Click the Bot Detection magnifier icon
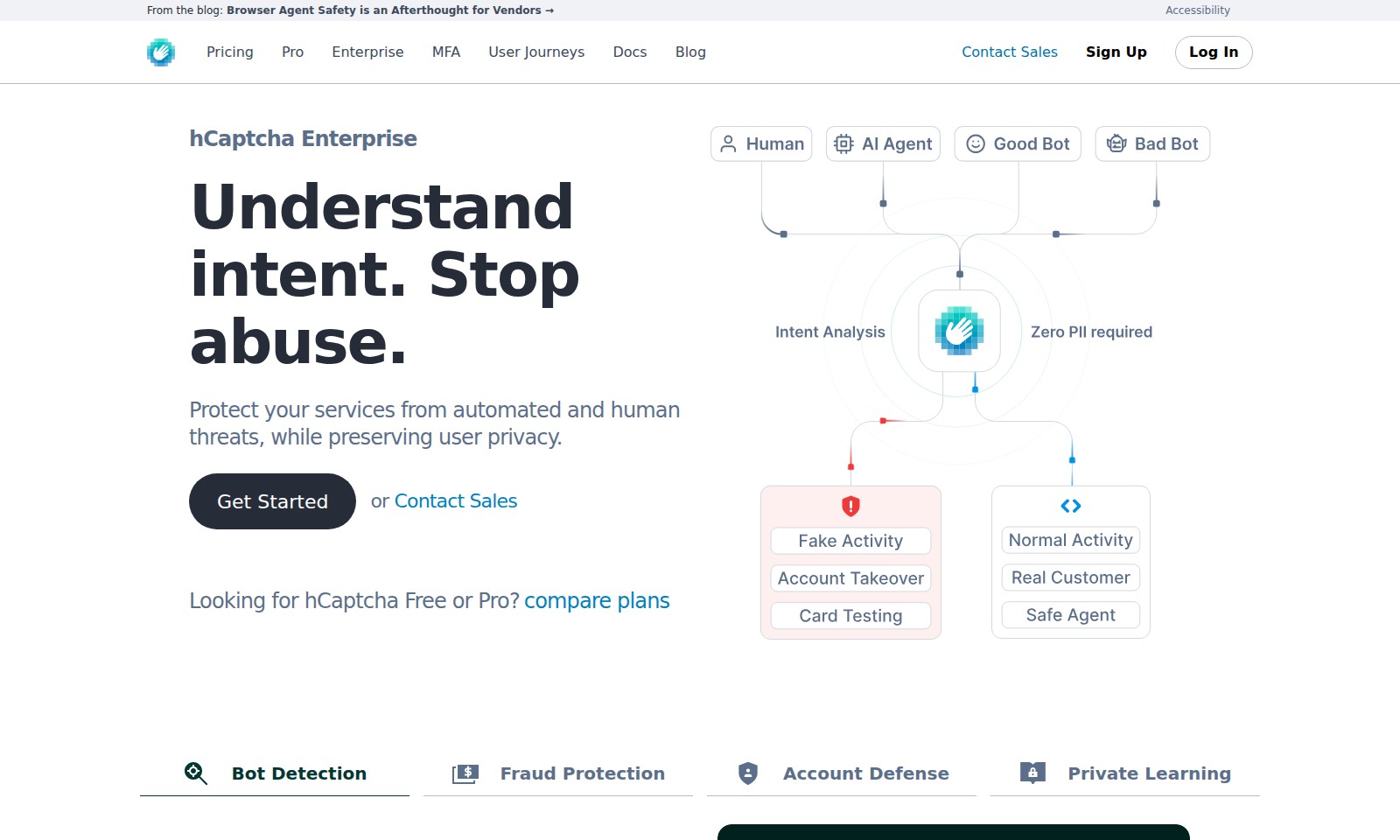 (x=196, y=773)
